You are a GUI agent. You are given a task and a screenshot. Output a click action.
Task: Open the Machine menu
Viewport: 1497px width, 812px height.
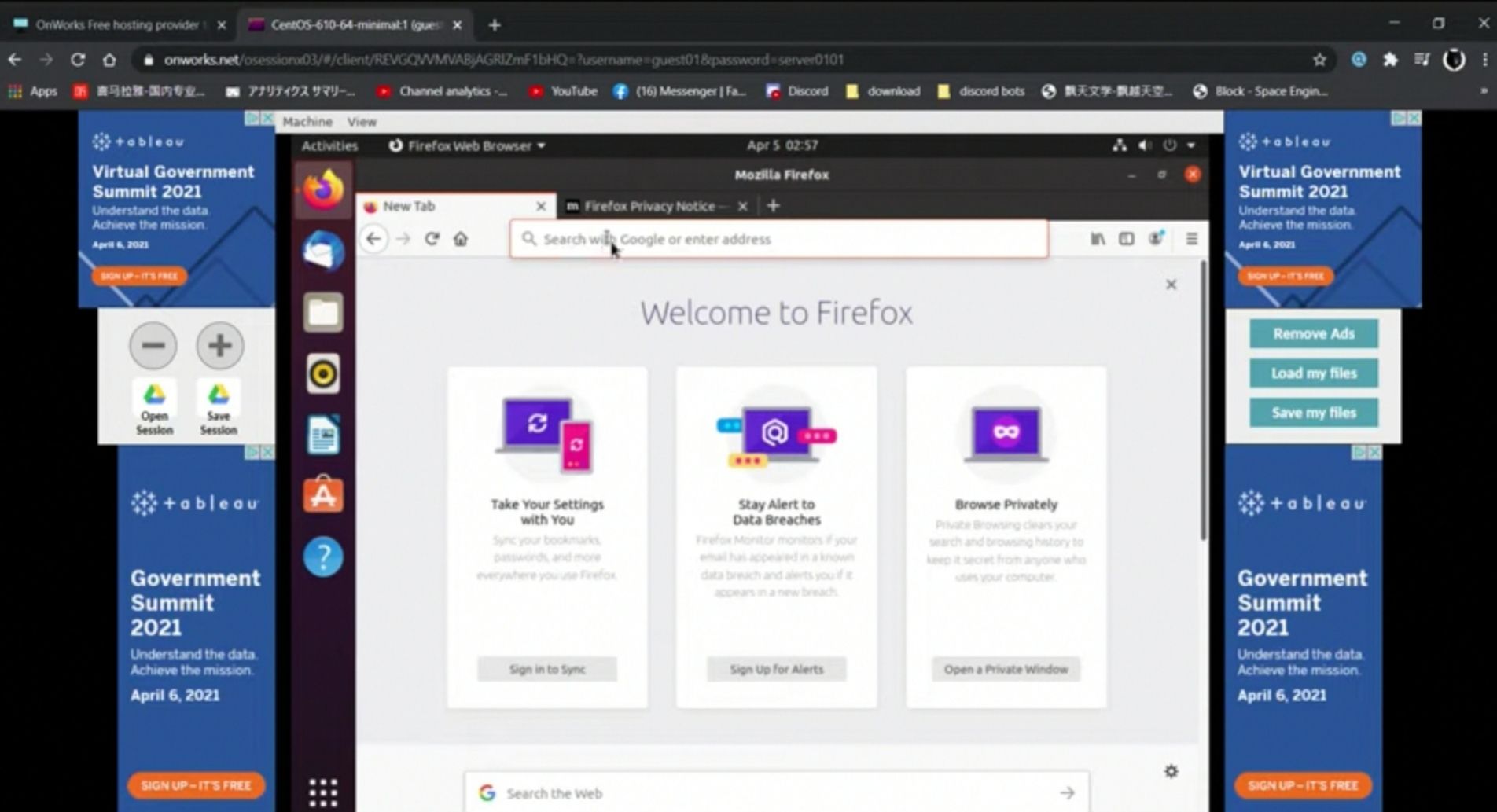(307, 122)
